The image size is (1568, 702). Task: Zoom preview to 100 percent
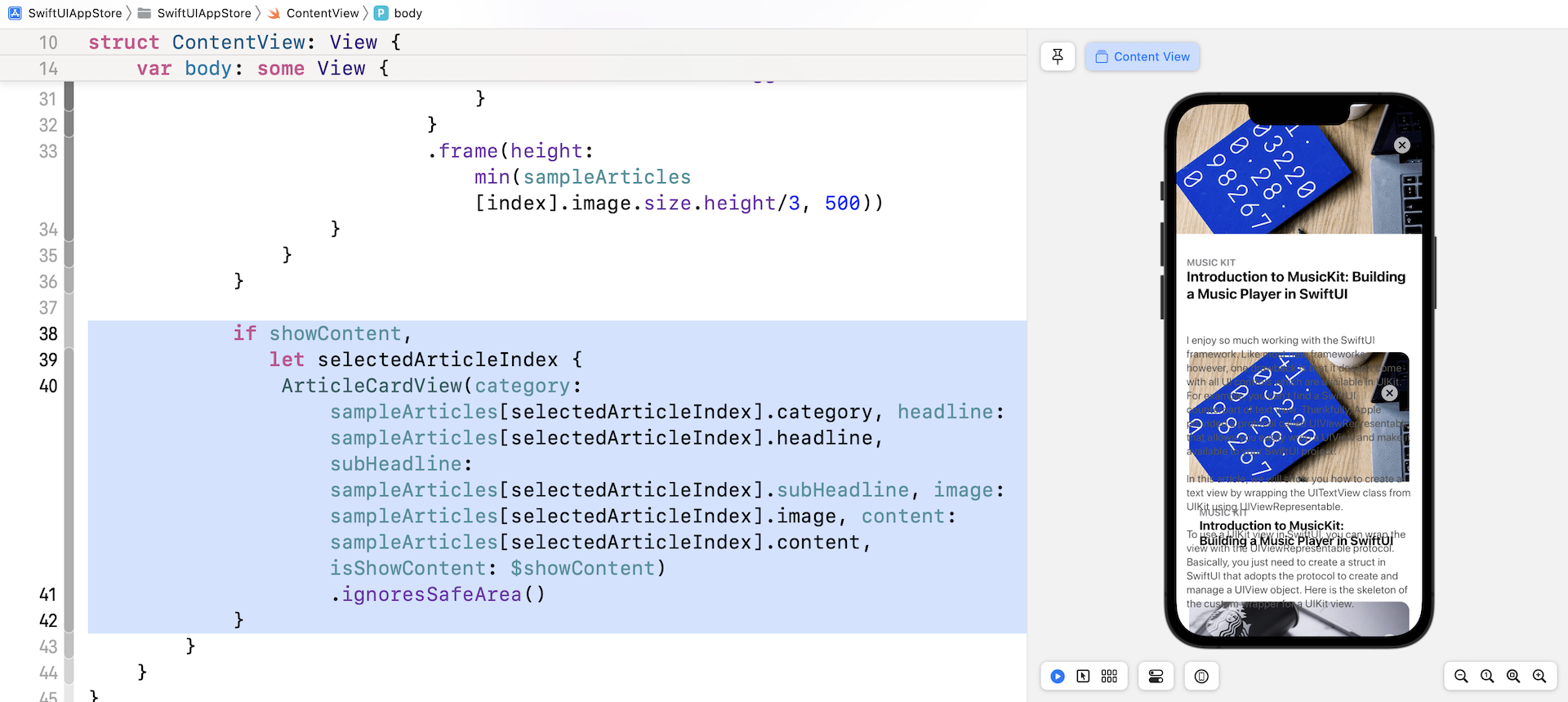pos(1487,676)
